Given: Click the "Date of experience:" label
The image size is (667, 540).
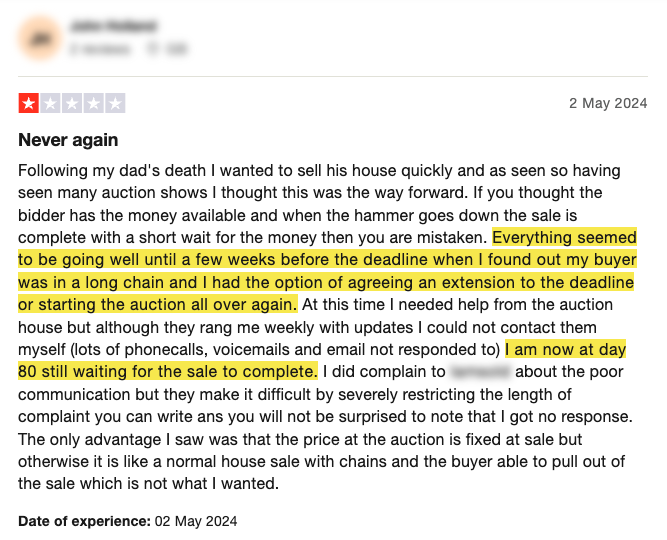Looking at the screenshot, I should pyautogui.click(x=84, y=521).
